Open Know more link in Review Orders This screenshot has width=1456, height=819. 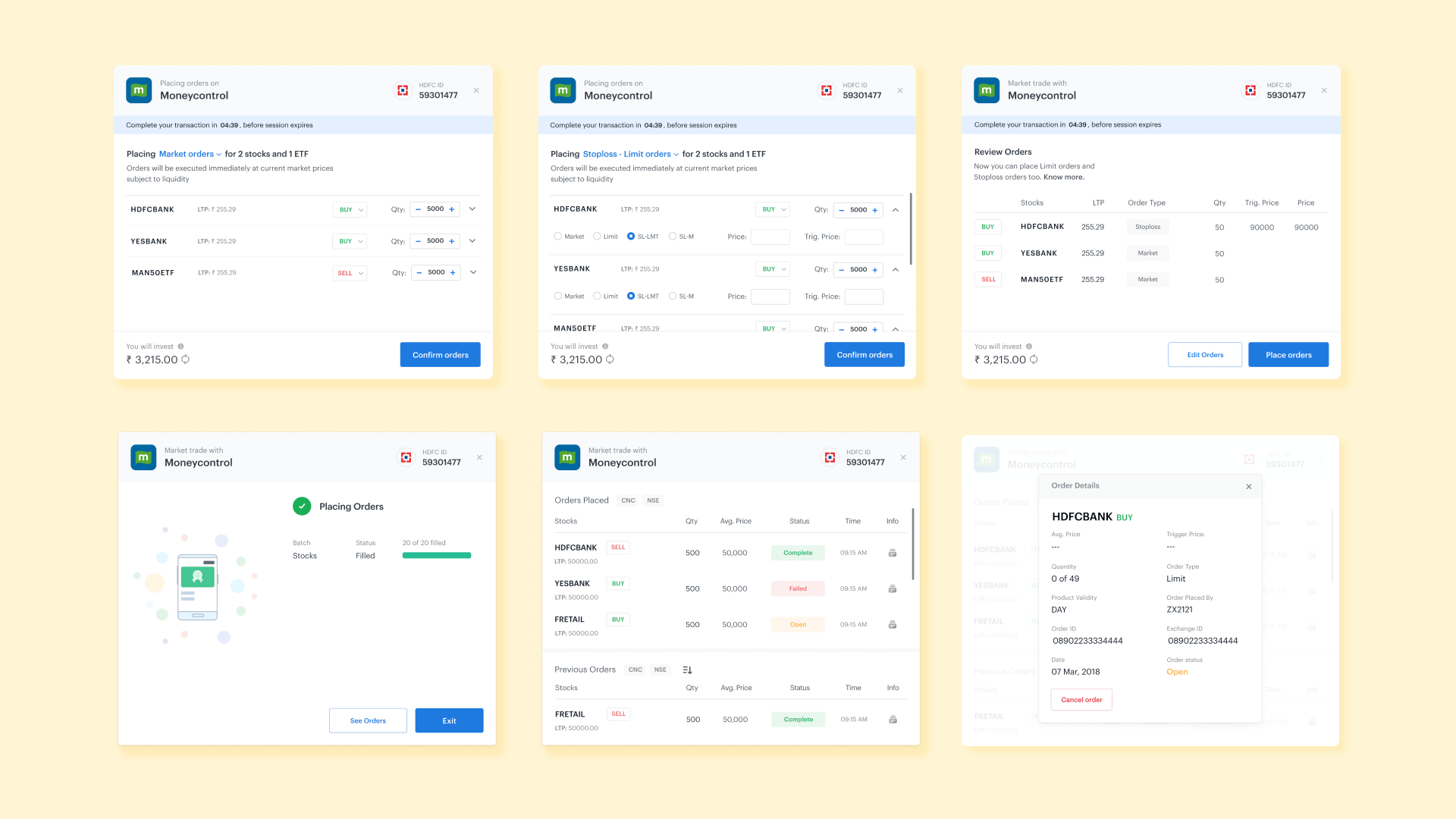click(1064, 177)
